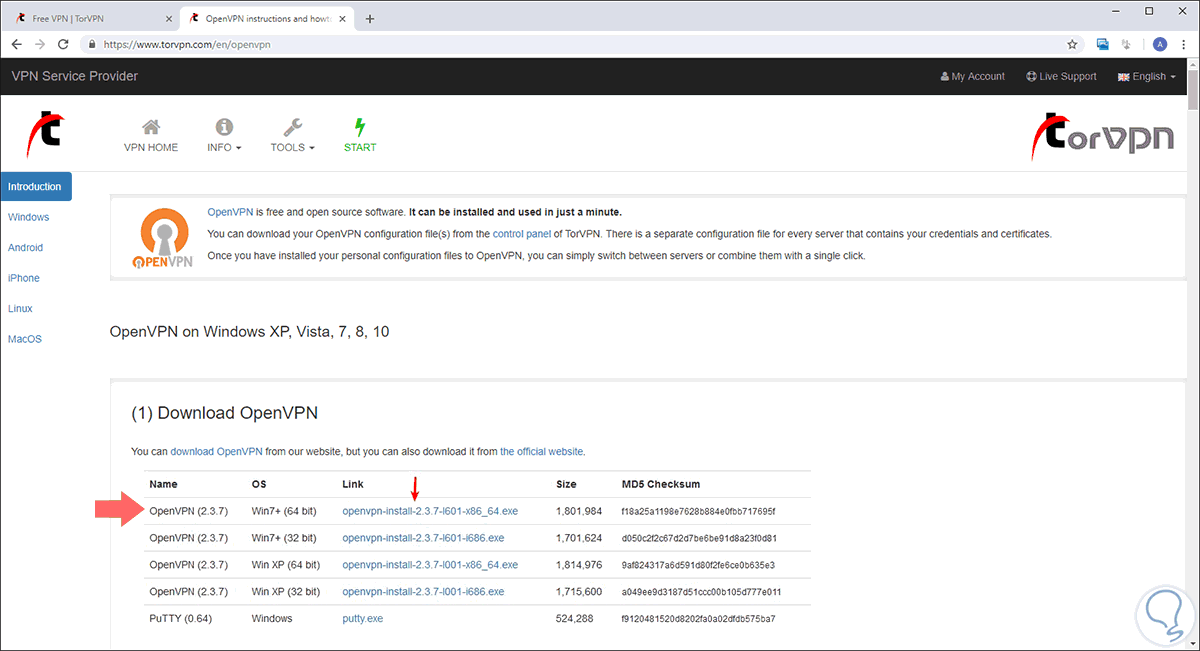
Task: Click the greyed-out extension icon in toolbar
Action: click(1128, 44)
